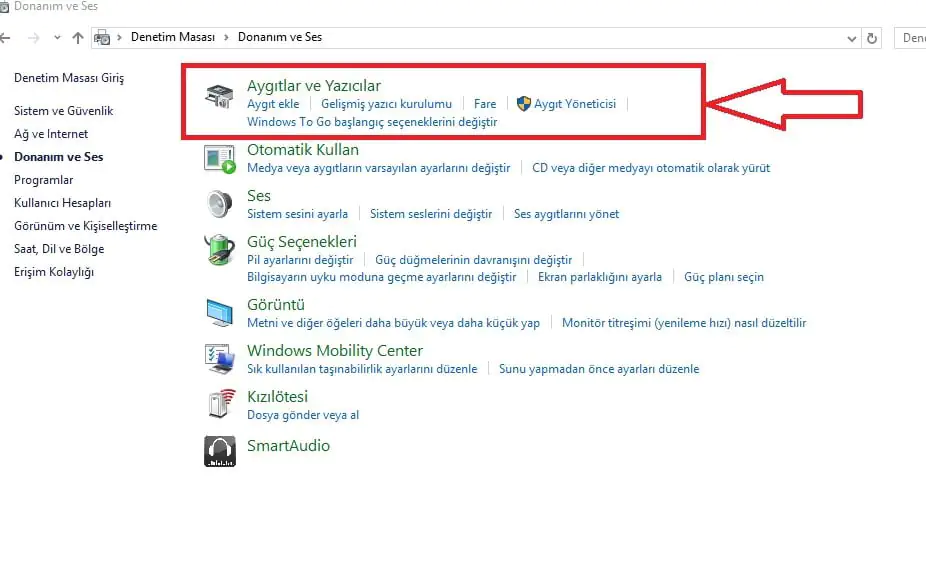
Task: Click Sık kullanılan taşınabilirlik ayarlarını düzenle
Action: click(362, 369)
